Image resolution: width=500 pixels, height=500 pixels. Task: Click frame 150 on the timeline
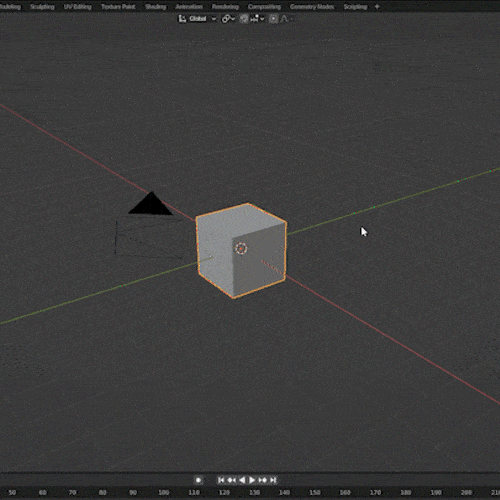(315, 492)
